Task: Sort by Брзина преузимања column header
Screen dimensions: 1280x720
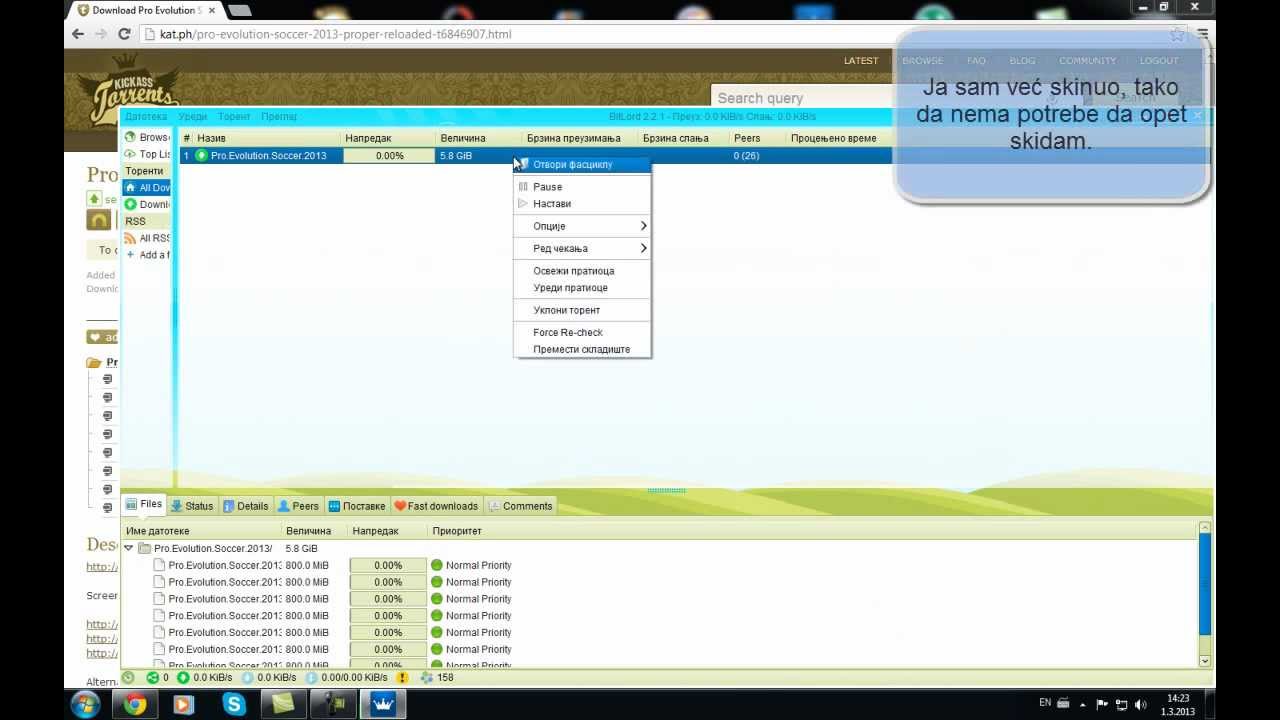Action: 579,138
